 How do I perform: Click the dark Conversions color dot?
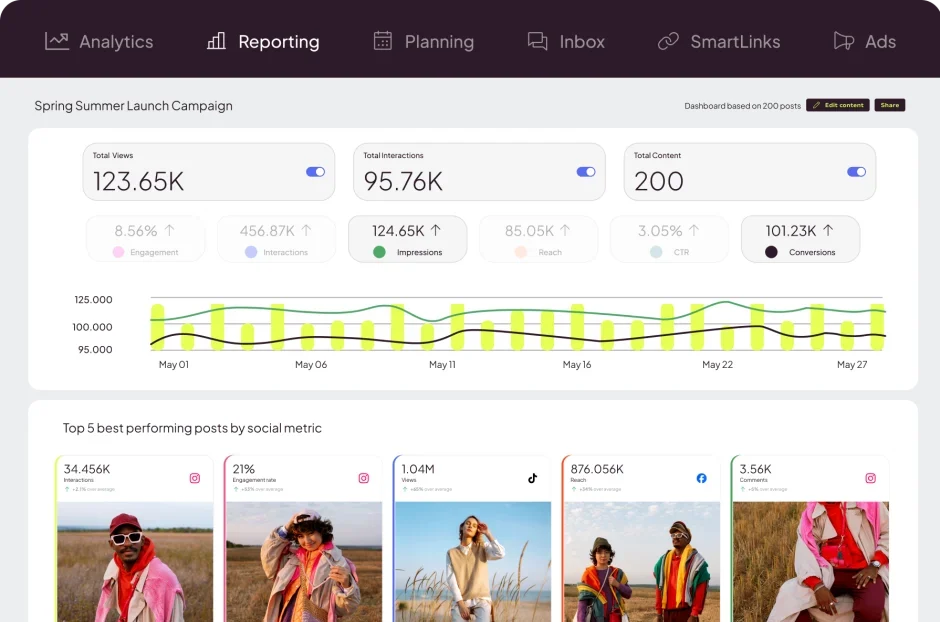click(772, 252)
